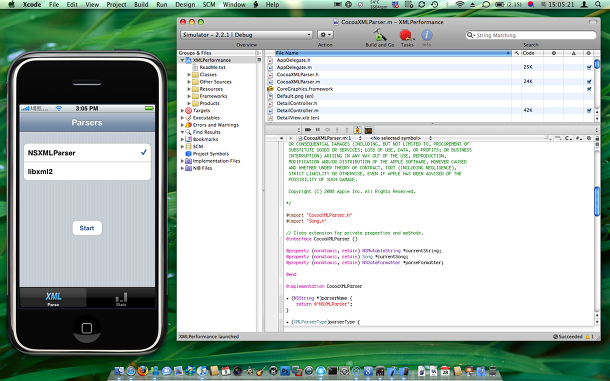Expand the Frameworks folder
610x381 pixels.
[x=189, y=96]
